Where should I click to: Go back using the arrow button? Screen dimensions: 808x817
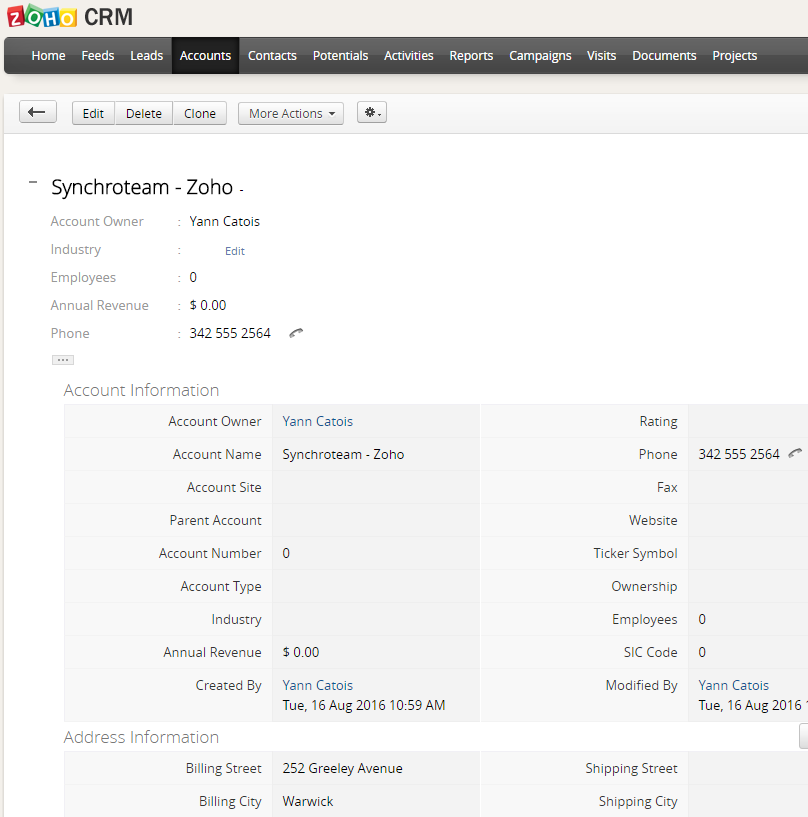click(x=38, y=112)
